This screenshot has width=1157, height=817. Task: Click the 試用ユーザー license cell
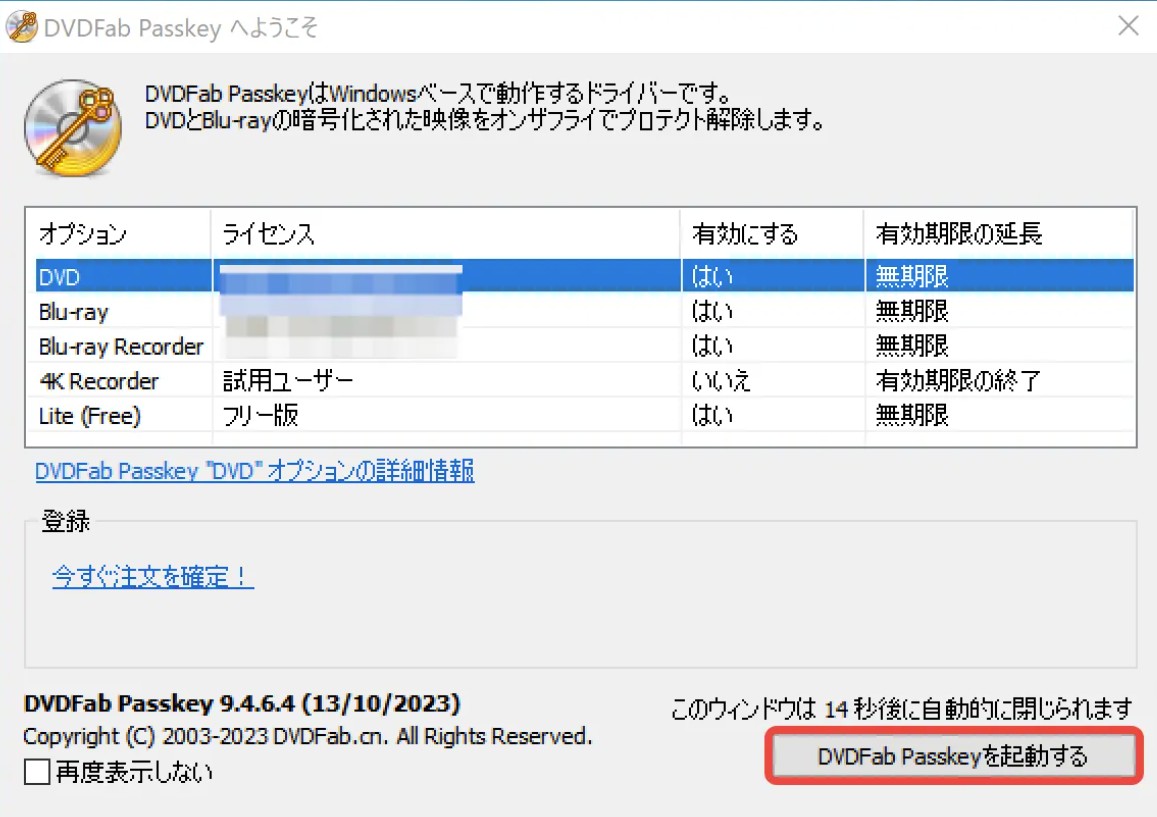pyautogui.click(x=288, y=381)
